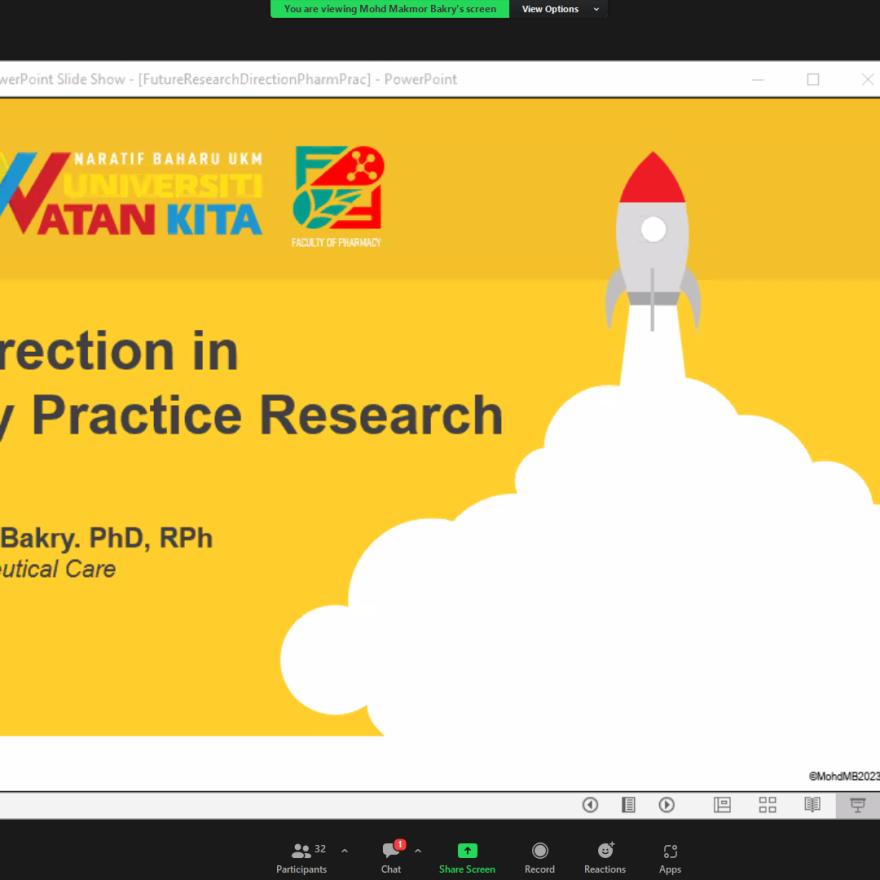Click the Faculty of Pharmacy logo
Screen dimensions: 880x880
[x=337, y=196]
